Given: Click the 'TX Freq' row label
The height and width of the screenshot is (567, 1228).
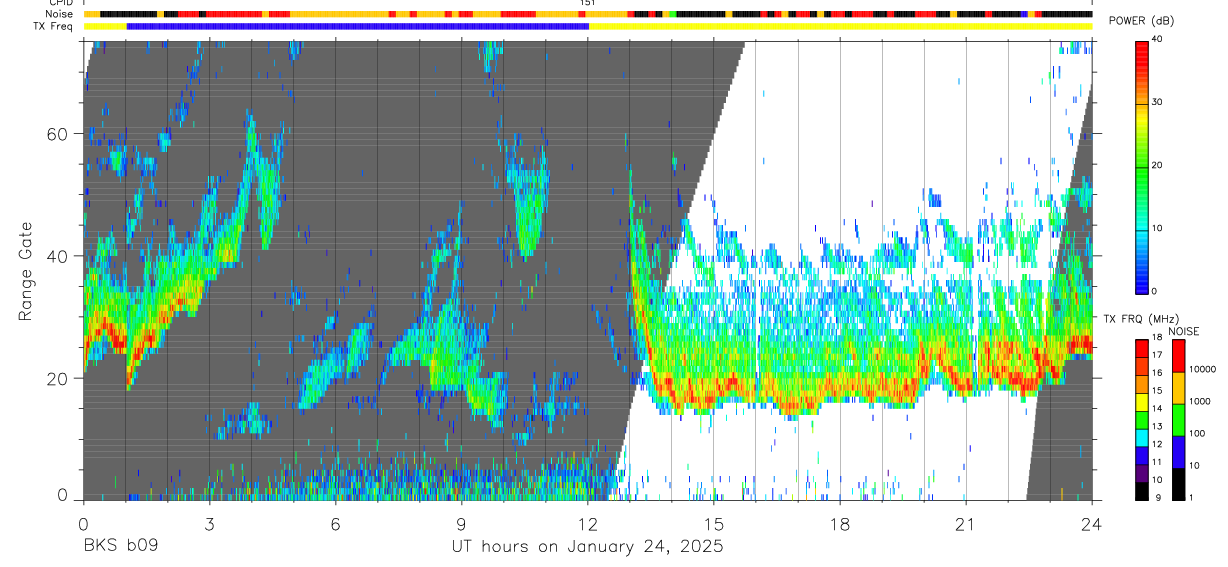Looking at the screenshot, I should coord(52,26).
